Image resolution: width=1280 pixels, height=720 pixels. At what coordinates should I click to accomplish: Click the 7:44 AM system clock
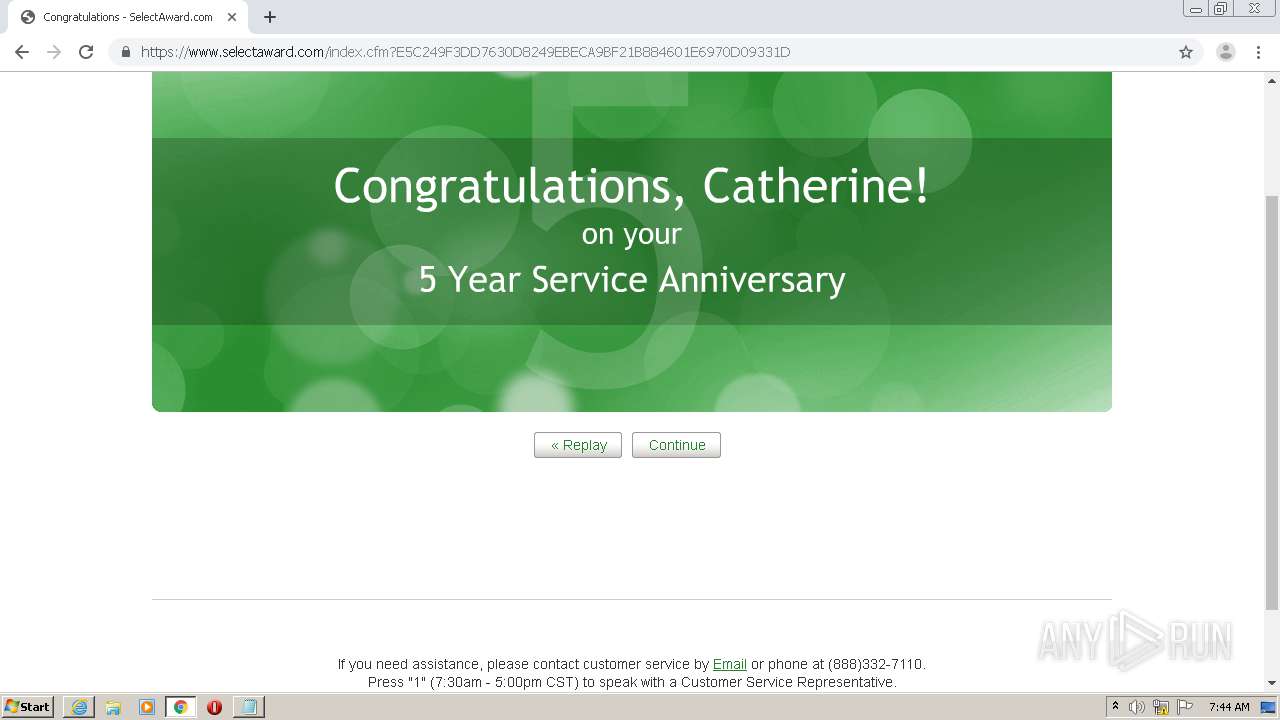pyautogui.click(x=1229, y=707)
